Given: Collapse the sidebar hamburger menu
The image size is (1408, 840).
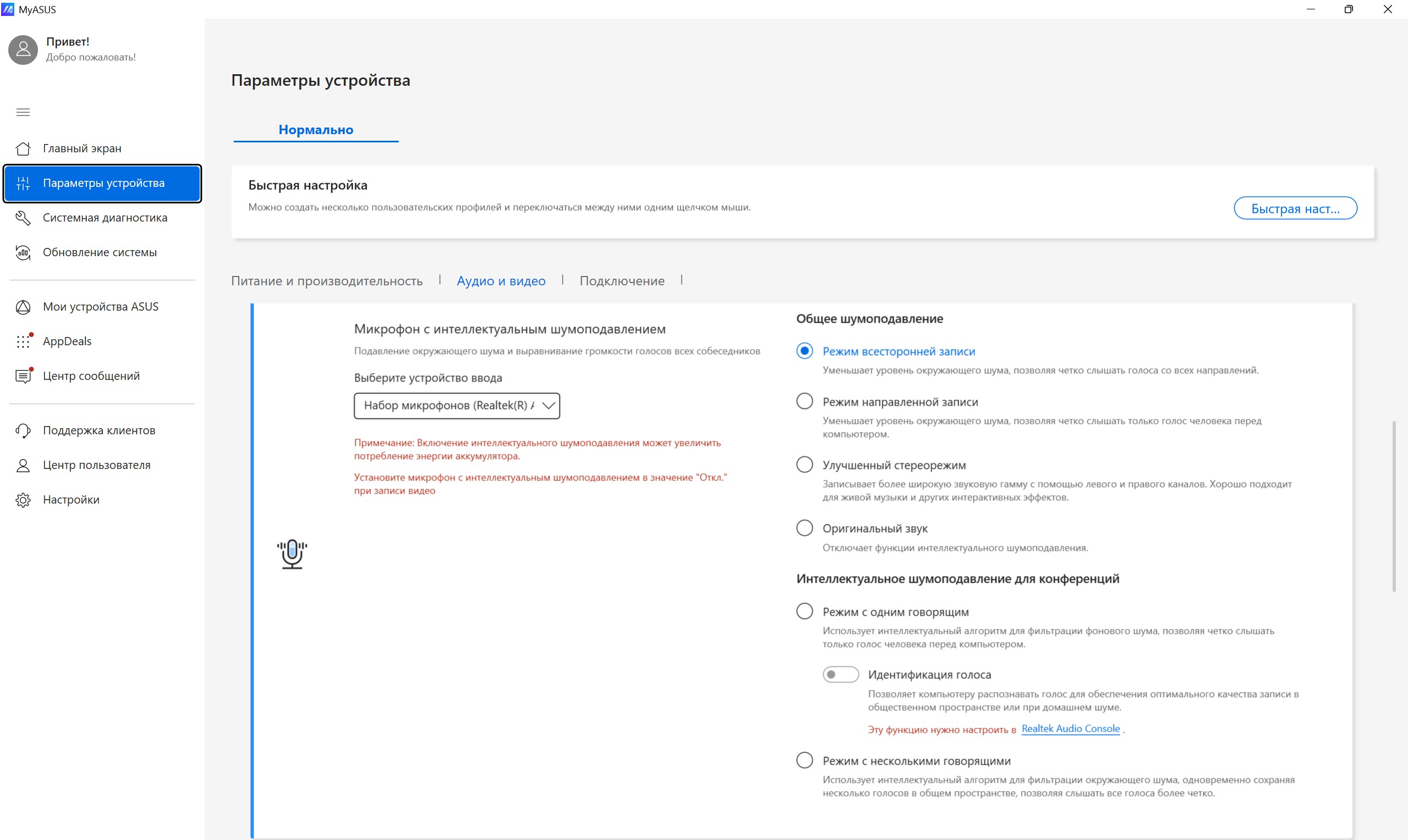Looking at the screenshot, I should pyautogui.click(x=23, y=112).
